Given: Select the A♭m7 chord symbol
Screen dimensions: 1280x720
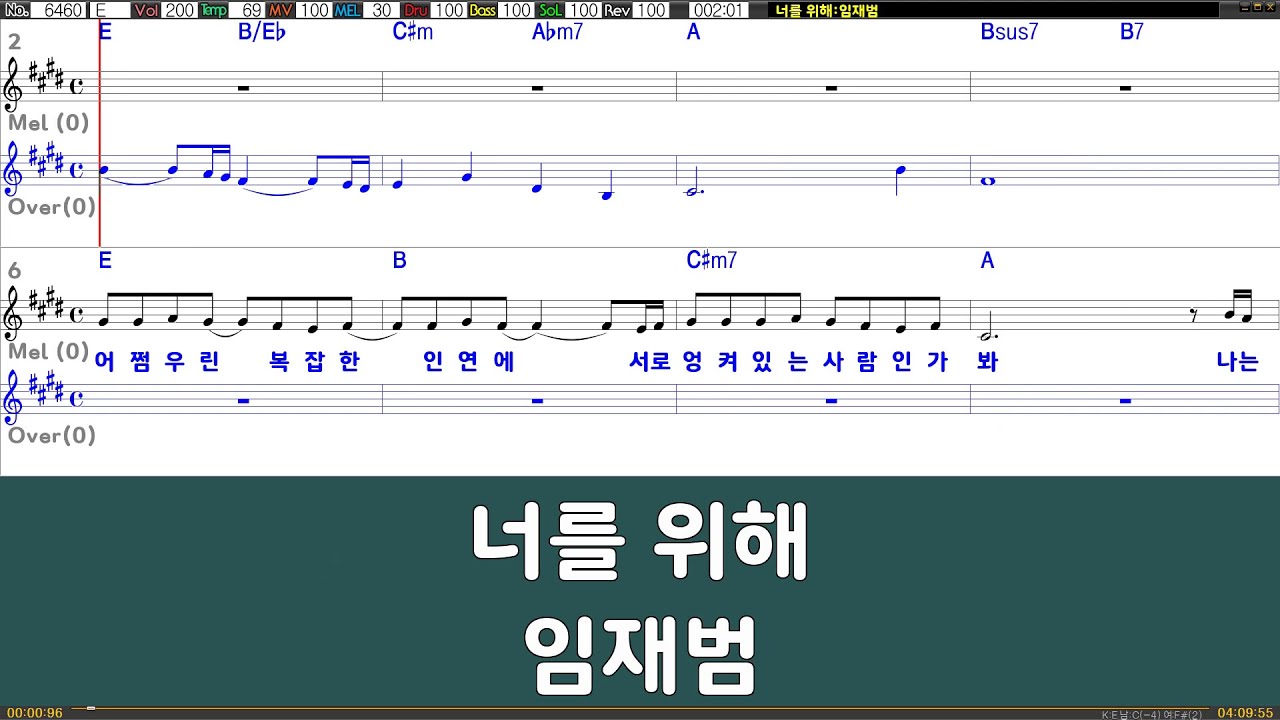Looking at the screenshot, I should point(557,32).
